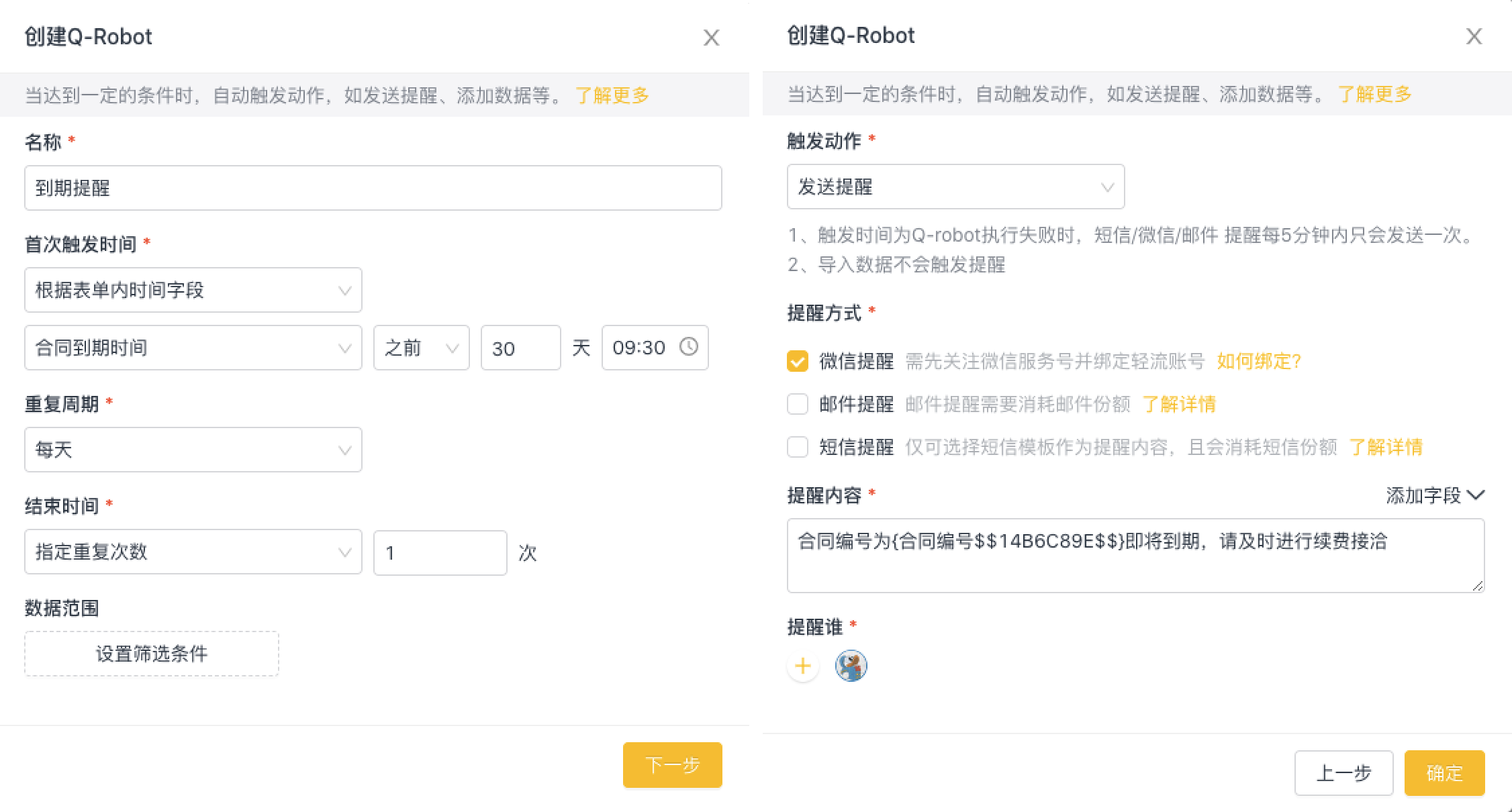Open the 根据表单内时间字段 dropdown
This screenshot has width=1512, height=812.
click(x=193, y=290)
